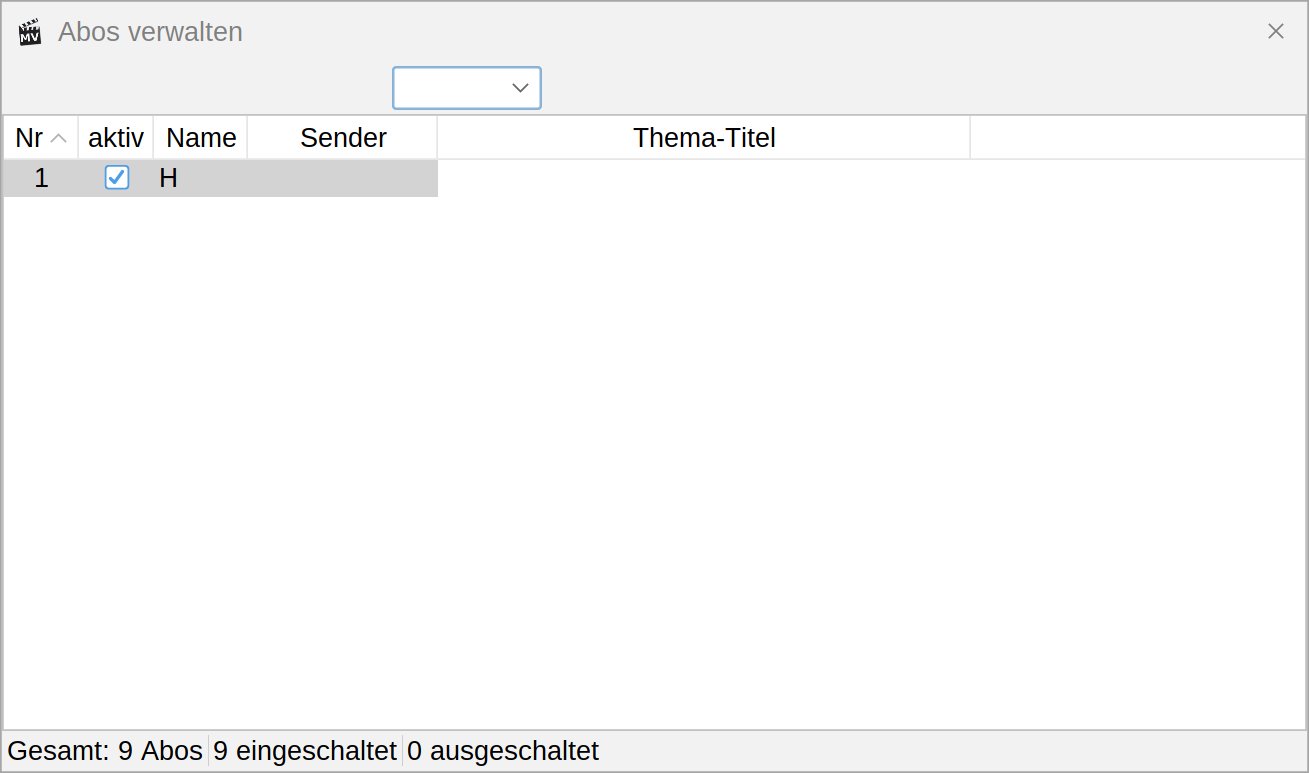Click the ascending sort arrow beside Nr
The width and height of the screenshot is (1309, 773).
pos(59,138)
